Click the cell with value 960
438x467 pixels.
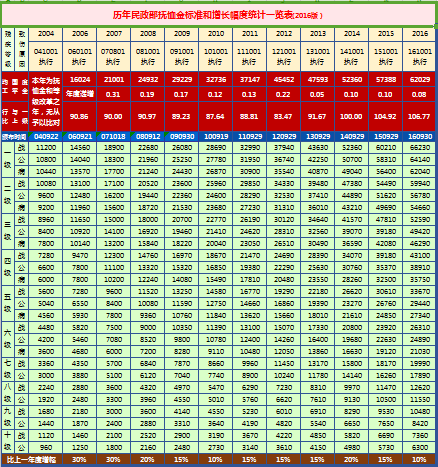[46, 448]
